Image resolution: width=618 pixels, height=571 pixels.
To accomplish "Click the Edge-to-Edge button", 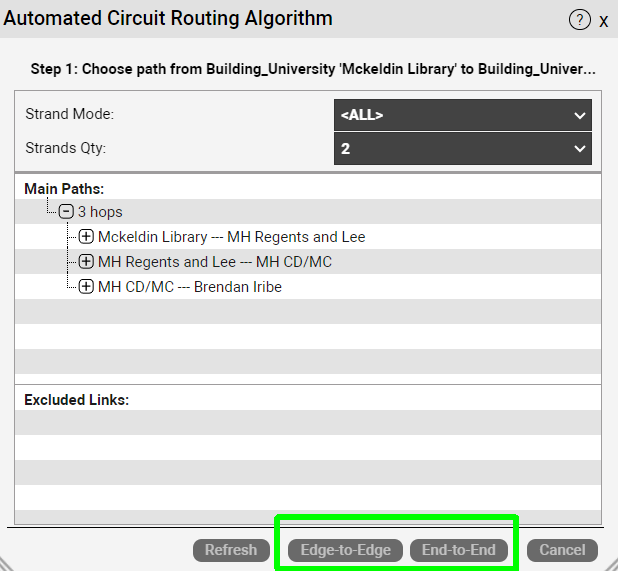I will 345,549.
